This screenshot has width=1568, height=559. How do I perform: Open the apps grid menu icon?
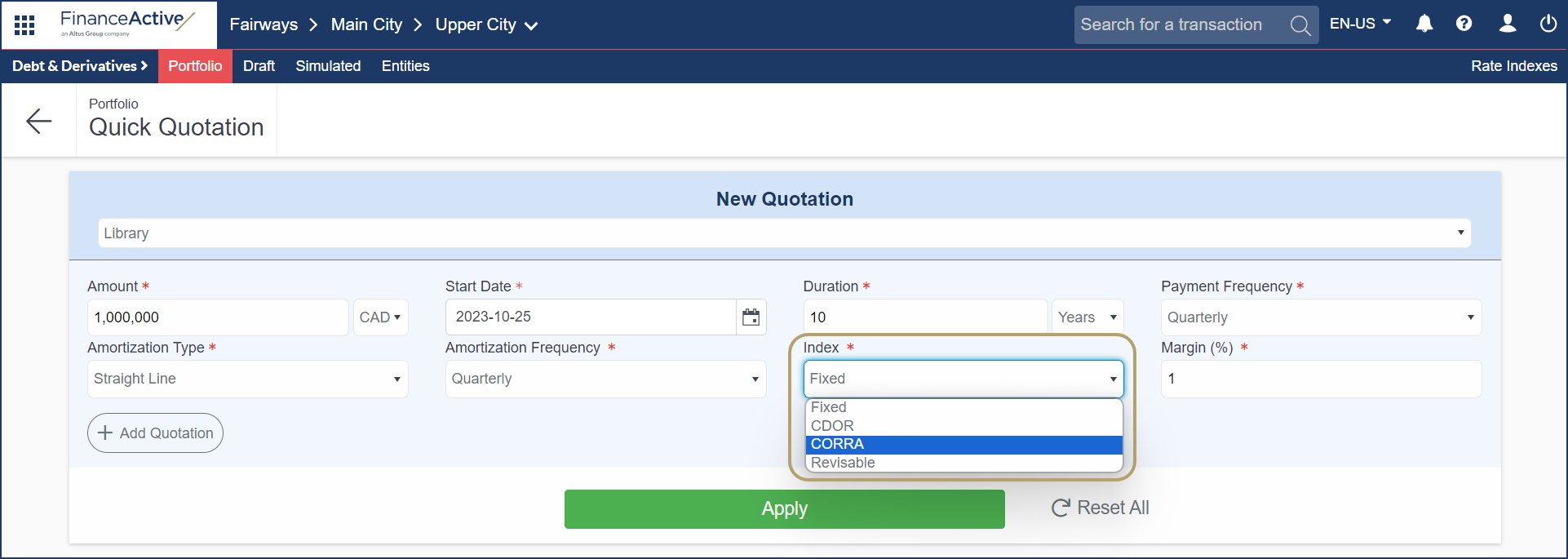point(24,25)
